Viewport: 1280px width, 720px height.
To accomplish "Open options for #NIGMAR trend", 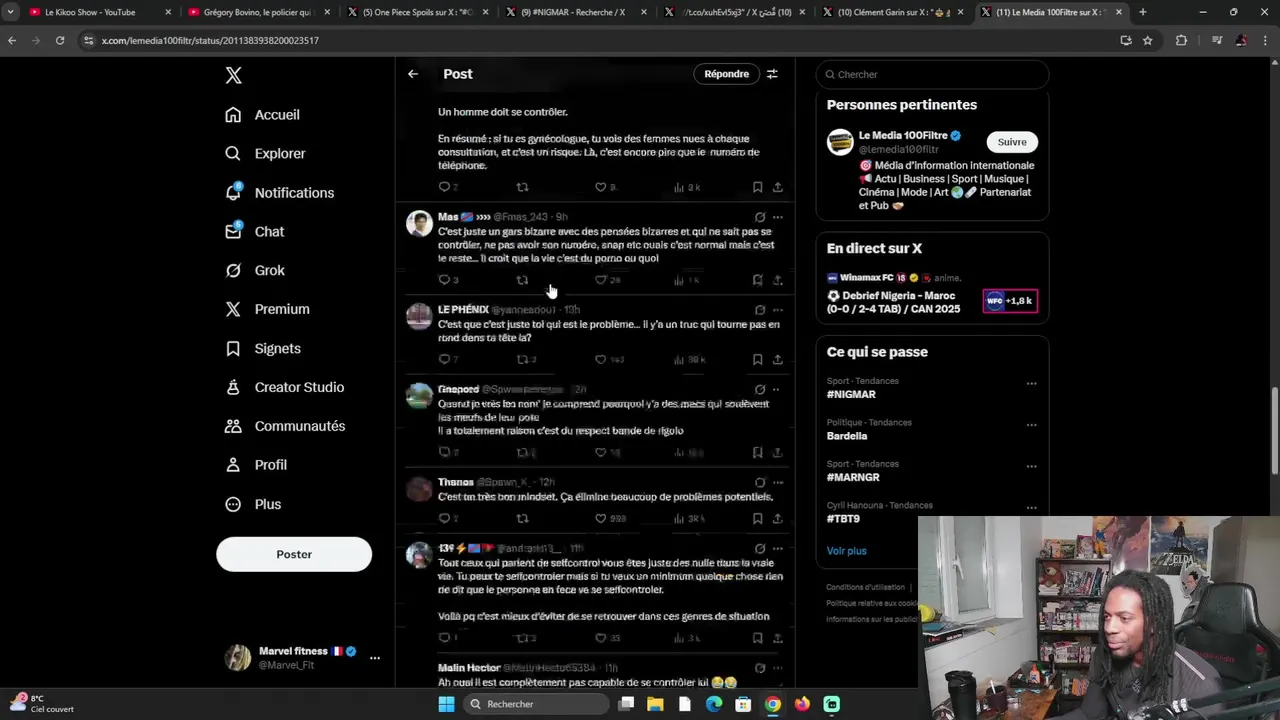I will (1031, 384).
